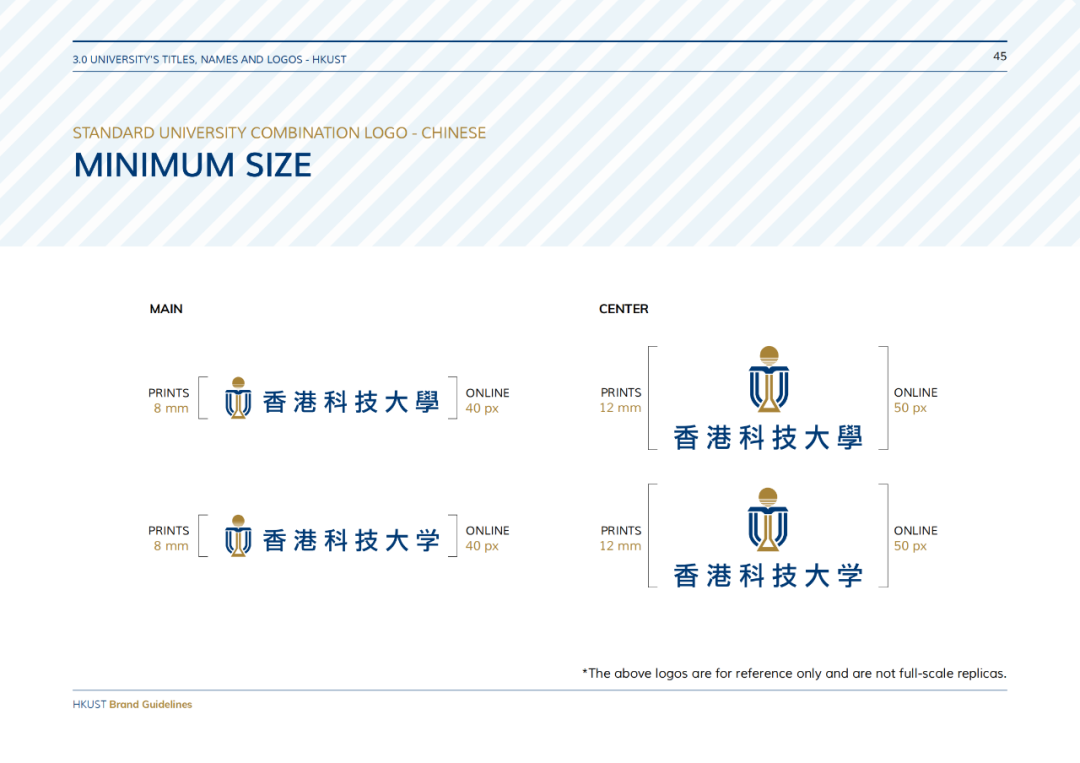The height and width of the screenshot is (763, 1080).
Task: Click the 'MINIMUM SIZE' heading
Action: 192,165
